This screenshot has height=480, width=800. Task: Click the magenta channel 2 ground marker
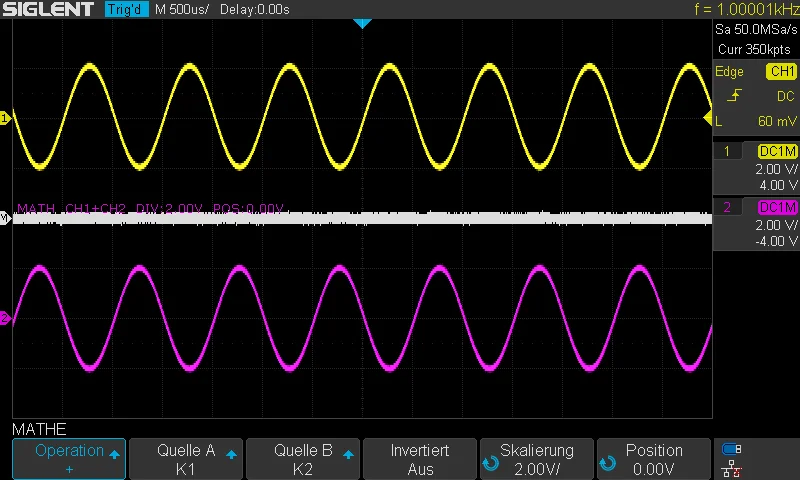[5, 319]
